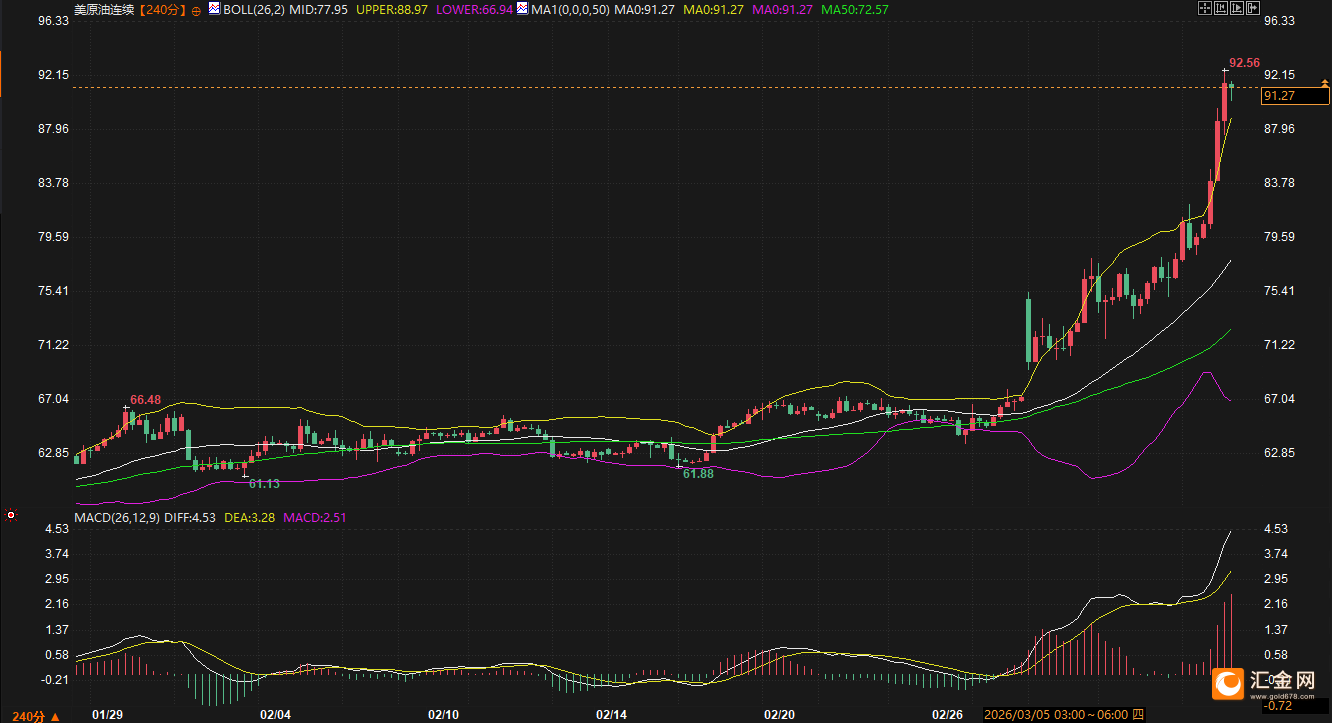Click the 61.13 low price marker
Image resolution: width=1332 pixels, height=723 pixels.
point(264,484)
